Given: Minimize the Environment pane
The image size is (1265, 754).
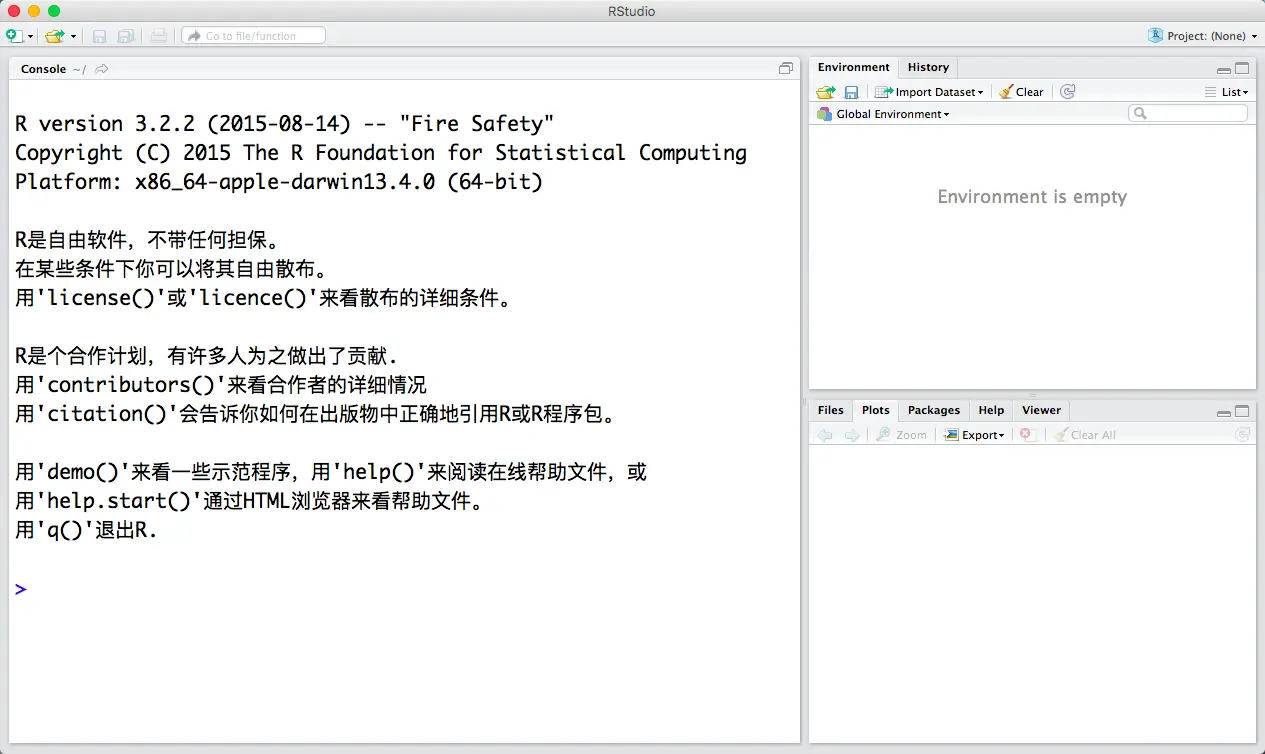Looking at the screenshot, I should [1224, 70].
